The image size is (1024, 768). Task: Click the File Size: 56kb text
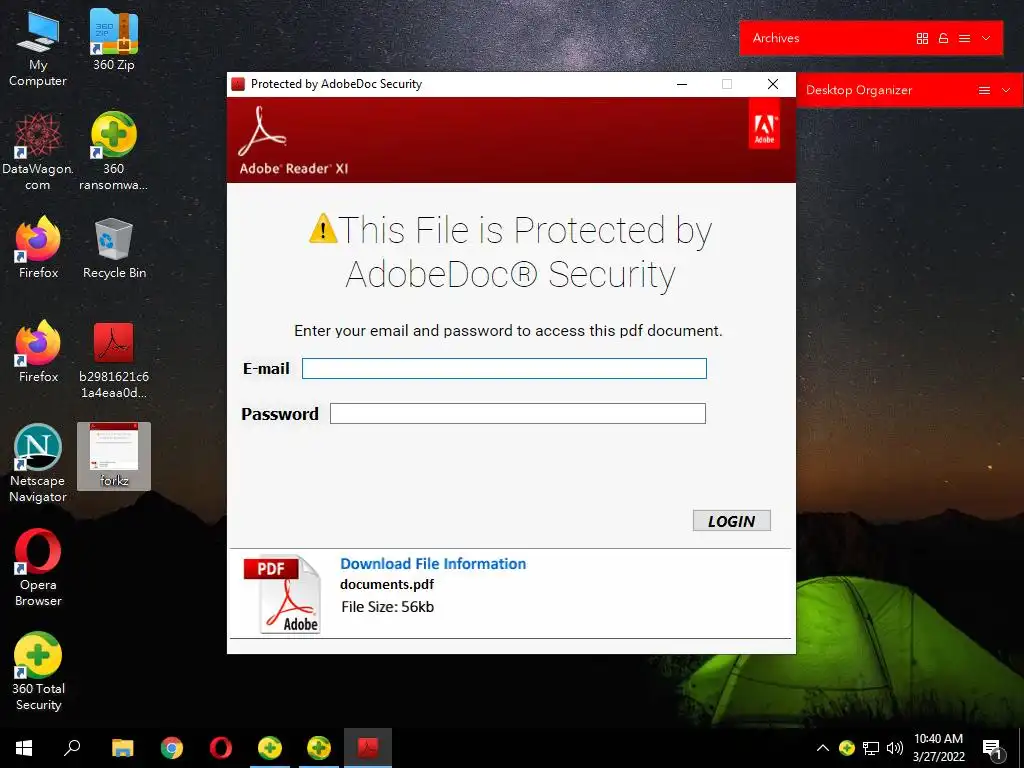point(387,607)
